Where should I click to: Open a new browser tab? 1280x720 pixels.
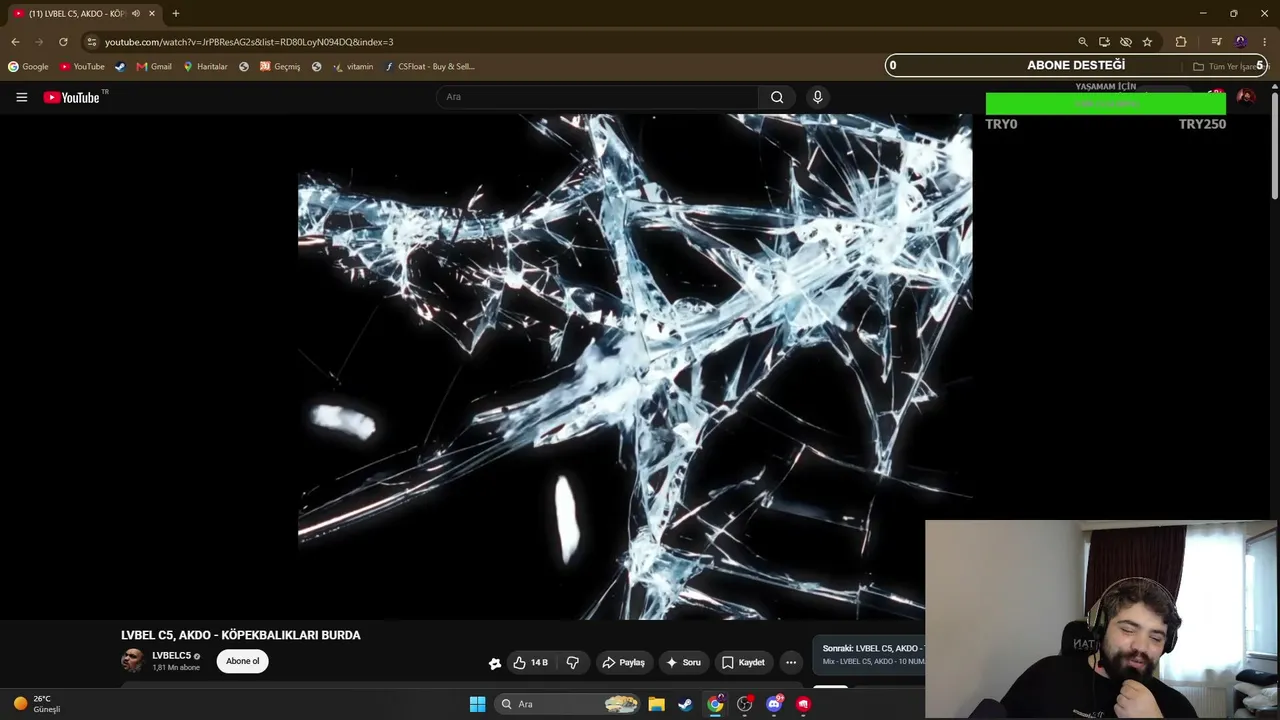pos(175,14)
